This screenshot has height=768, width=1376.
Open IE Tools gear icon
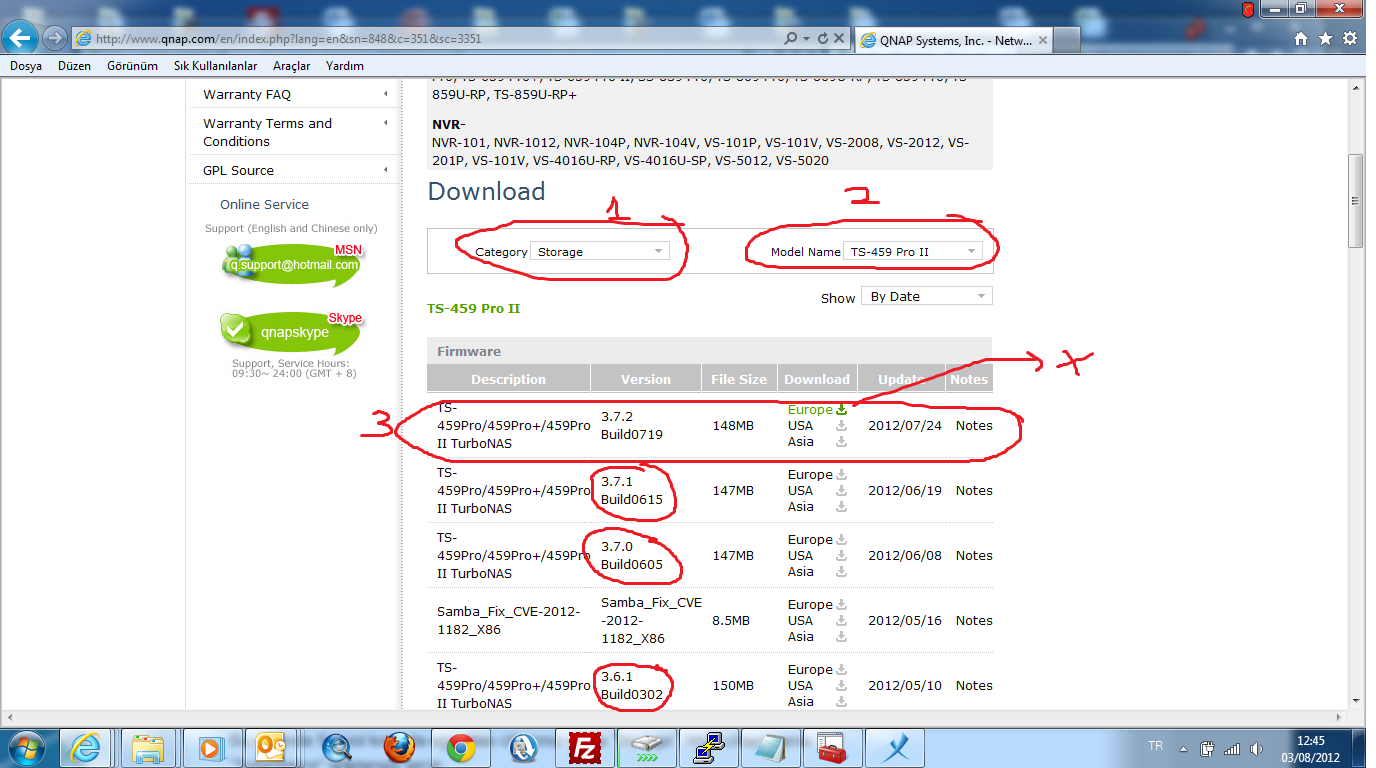tap(1350, 39)
